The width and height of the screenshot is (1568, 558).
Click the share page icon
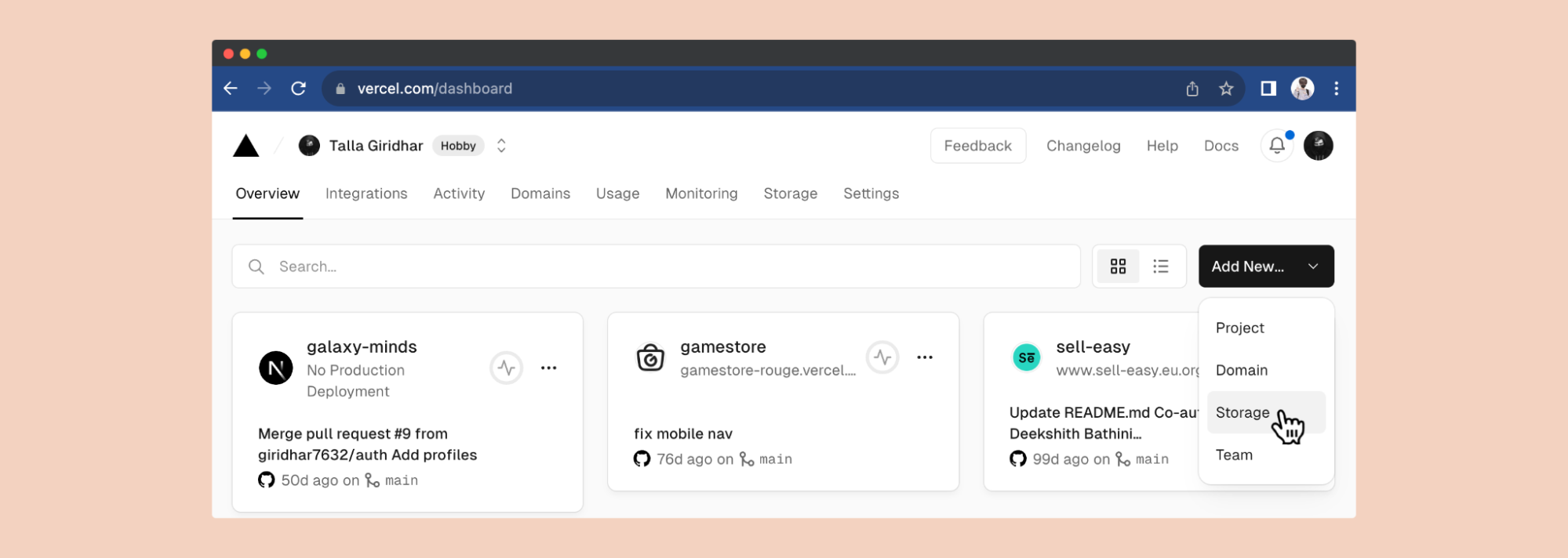(x=1192, y=89)
